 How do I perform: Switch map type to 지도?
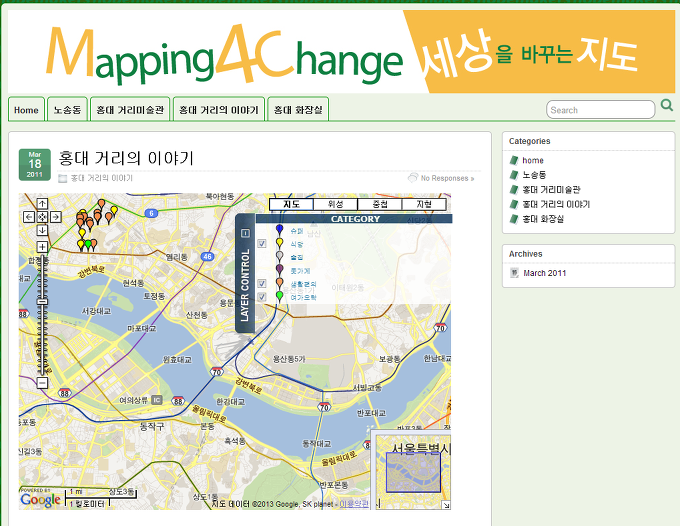pyautogui.click(x=291, y=204)
